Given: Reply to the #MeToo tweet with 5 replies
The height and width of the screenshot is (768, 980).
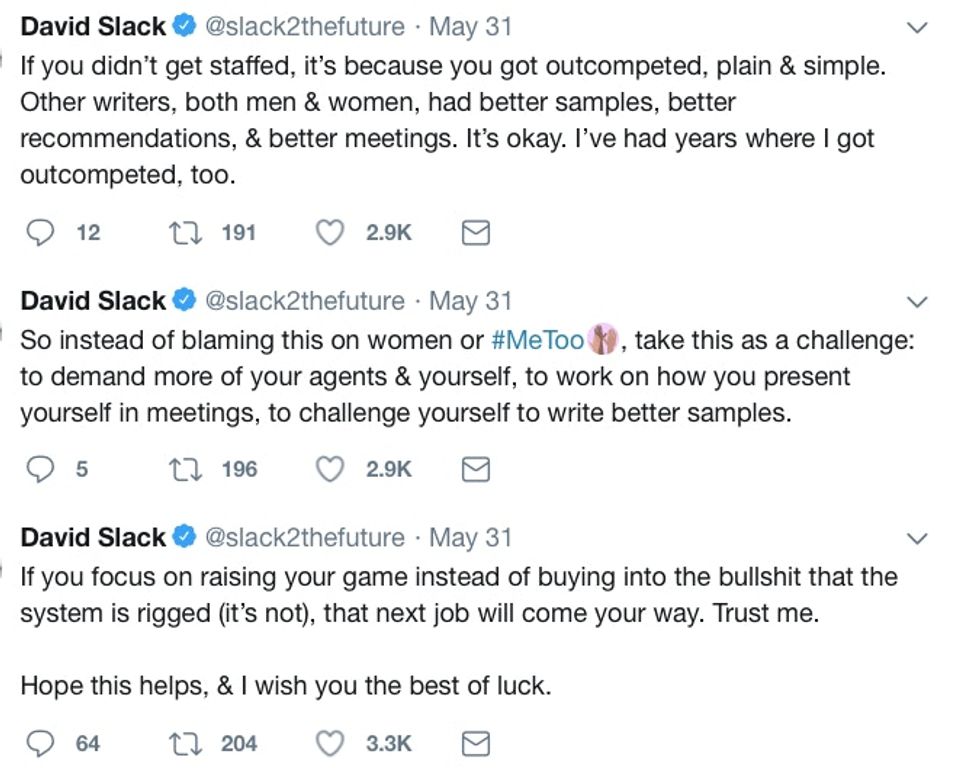Looking at the screenshot, I should tap(38, 469).
